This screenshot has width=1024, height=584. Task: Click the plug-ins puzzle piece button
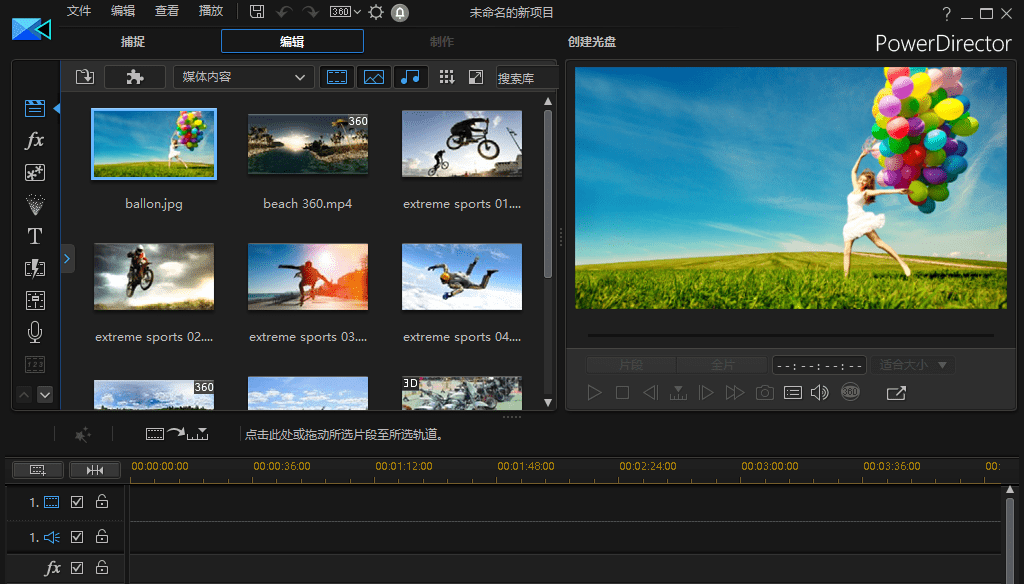[135, 77]
